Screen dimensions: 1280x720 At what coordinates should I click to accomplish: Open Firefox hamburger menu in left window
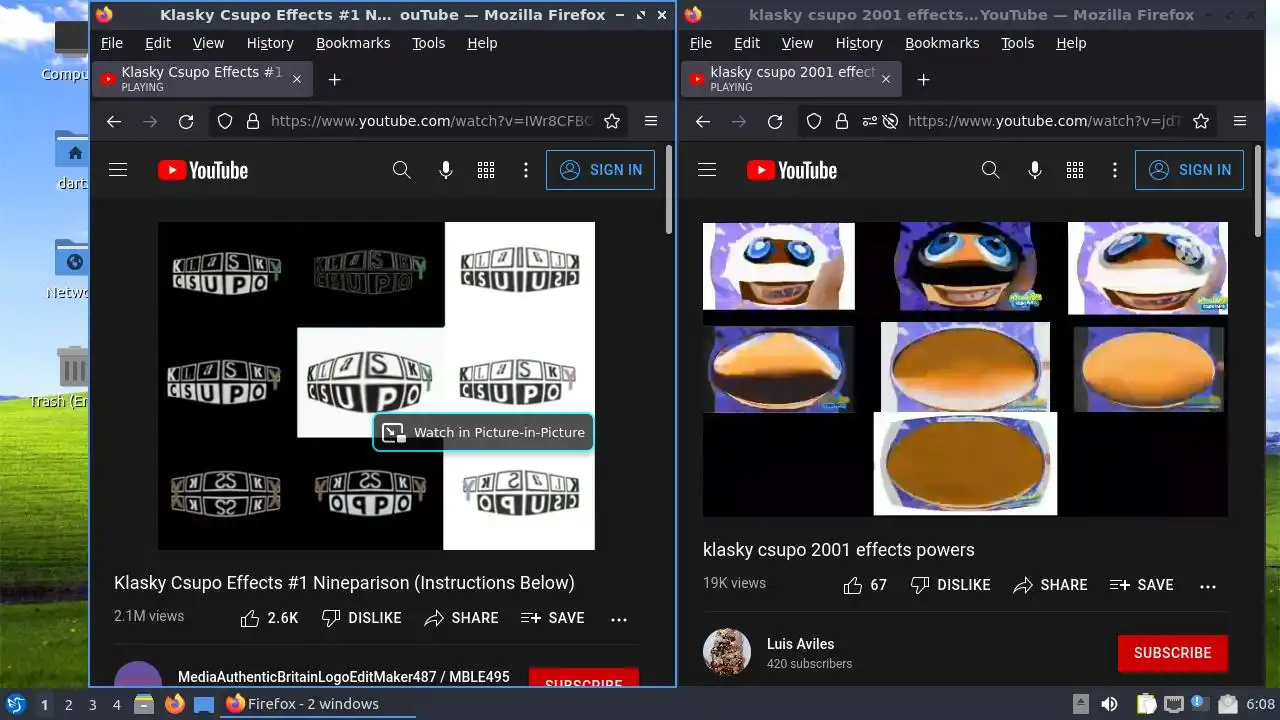pos(651,121)
